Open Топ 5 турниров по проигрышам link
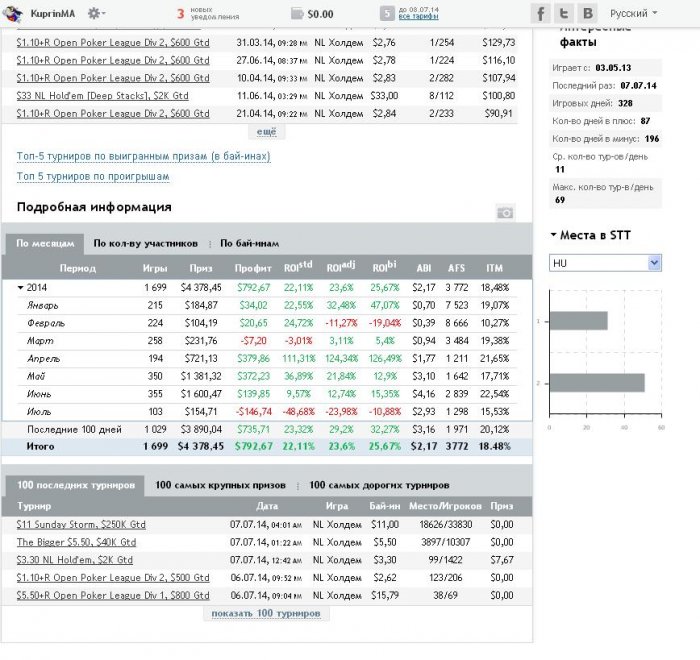This screenshot has width=700, height=660. click(x=93, y=177)
